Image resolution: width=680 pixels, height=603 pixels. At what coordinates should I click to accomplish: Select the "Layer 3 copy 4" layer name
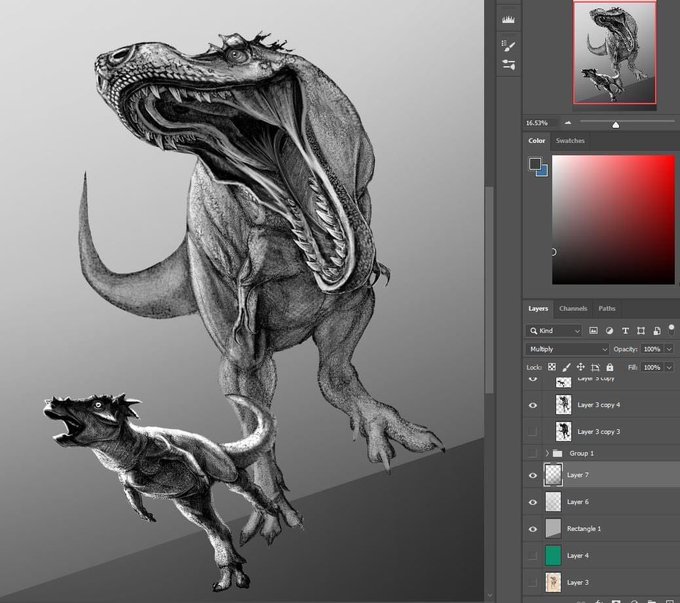[598, 405]
